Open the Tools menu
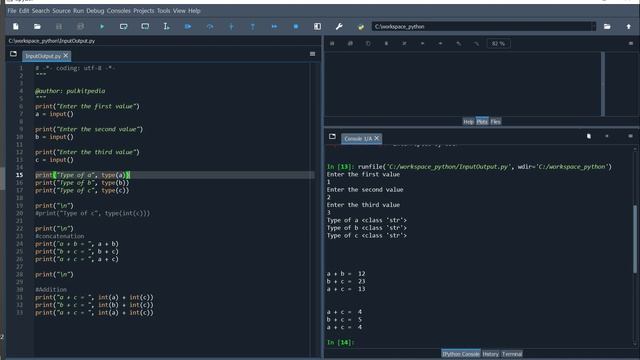Image resolution: width=640 pixels, height=360 pixels. point(164,11)
